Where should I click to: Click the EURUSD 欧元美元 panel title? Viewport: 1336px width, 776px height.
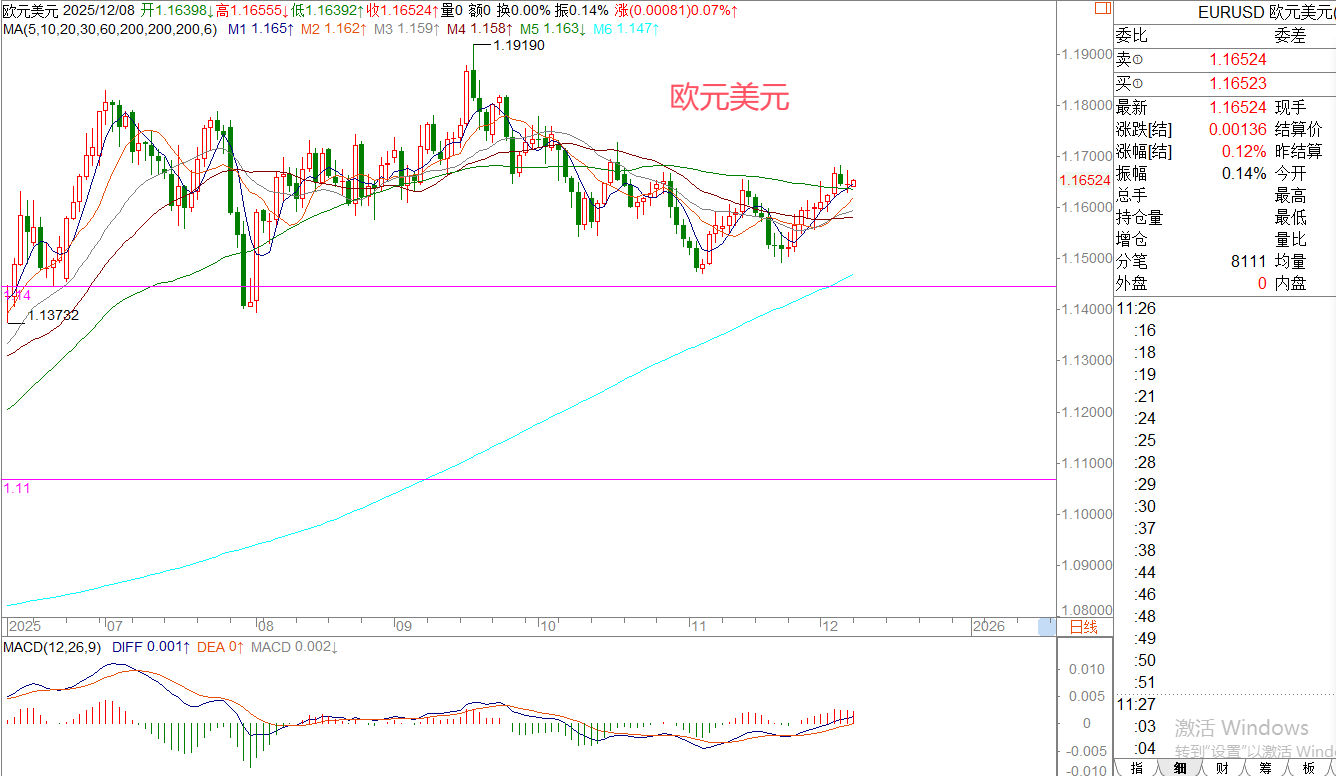point(1267,12)
